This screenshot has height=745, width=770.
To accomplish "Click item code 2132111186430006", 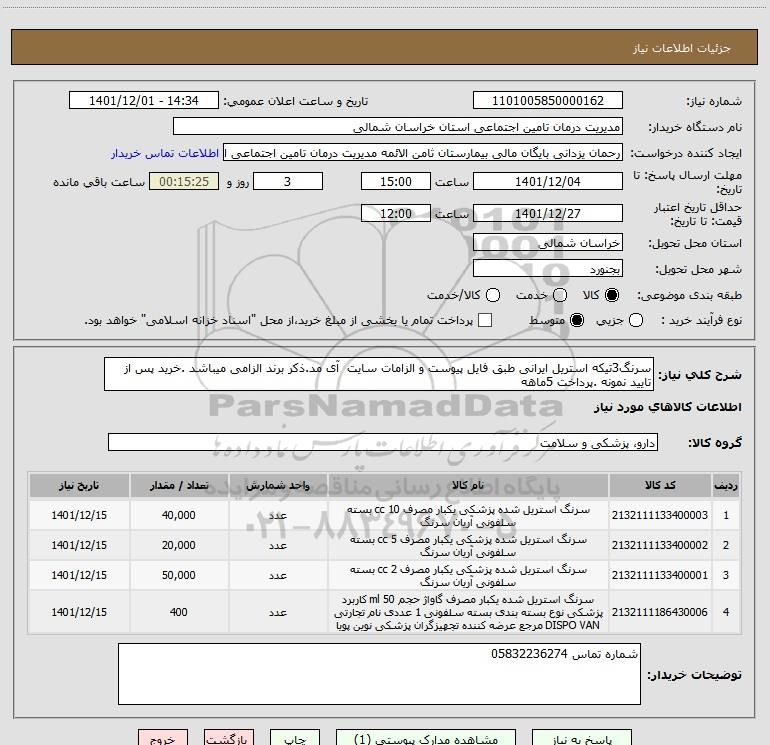I will click(660, 612).
